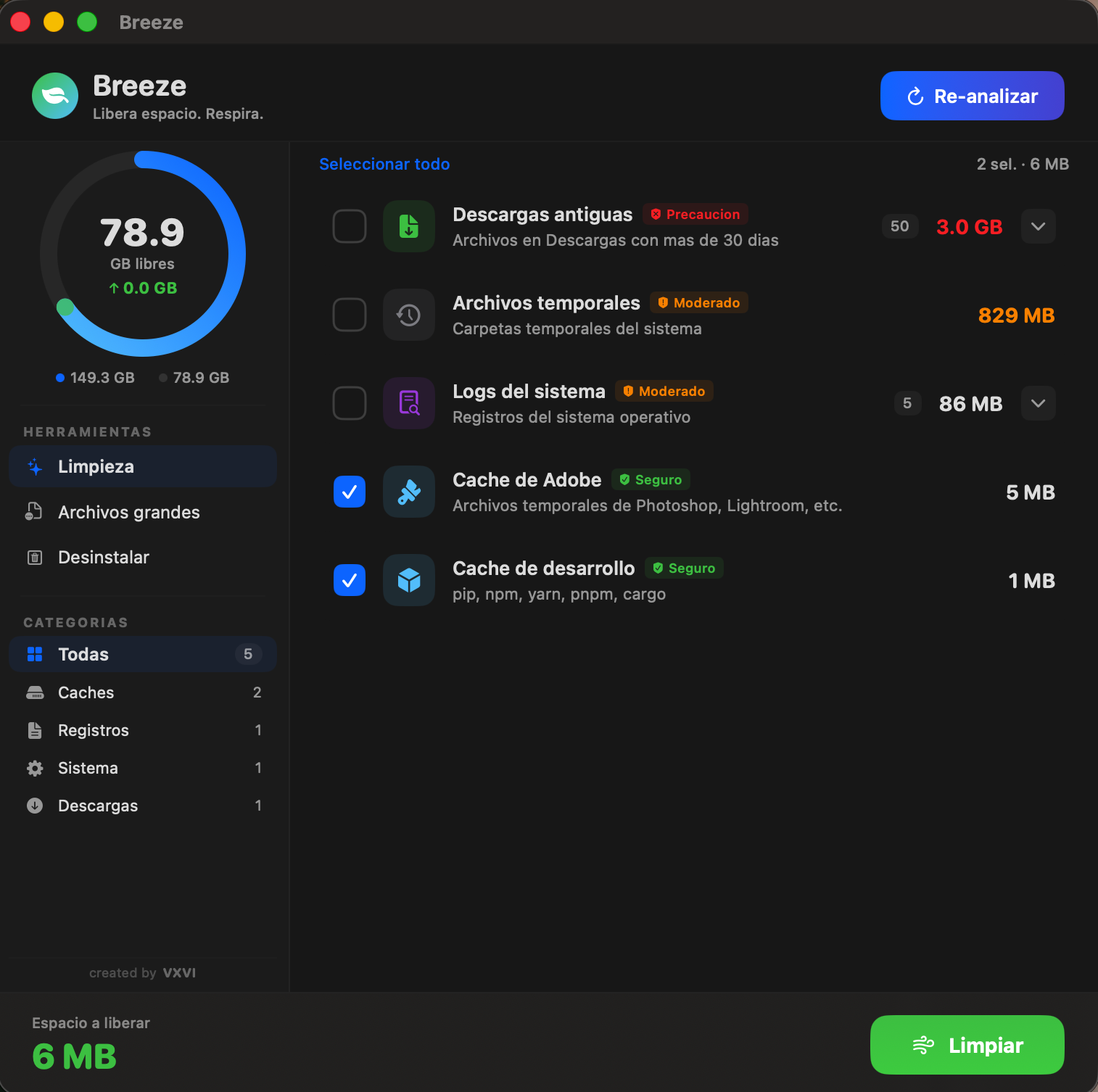Click the 5 items count badge on Logs

[x=907, y=403]
